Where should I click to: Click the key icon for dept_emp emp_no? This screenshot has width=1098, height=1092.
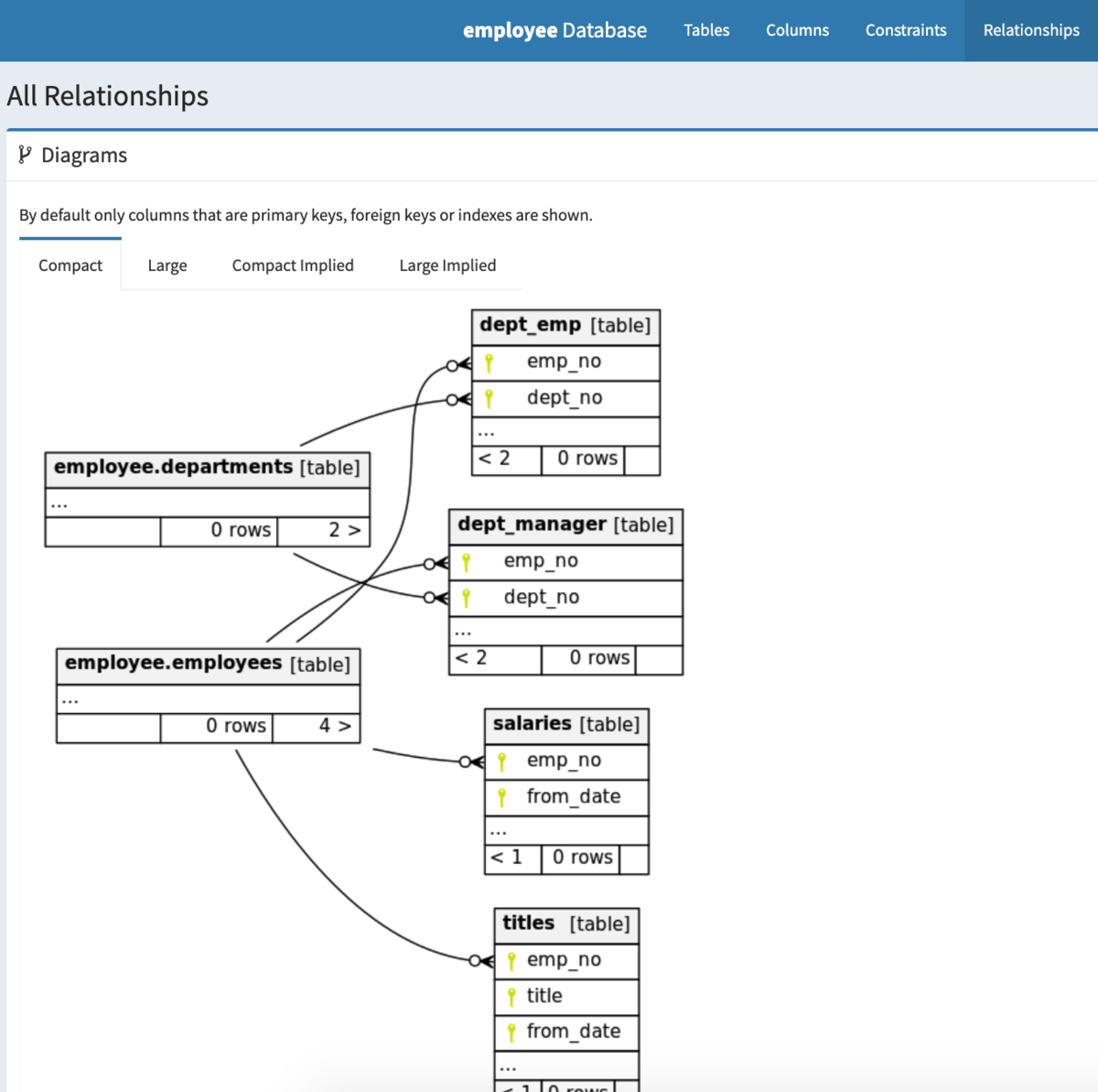[489, 363]
